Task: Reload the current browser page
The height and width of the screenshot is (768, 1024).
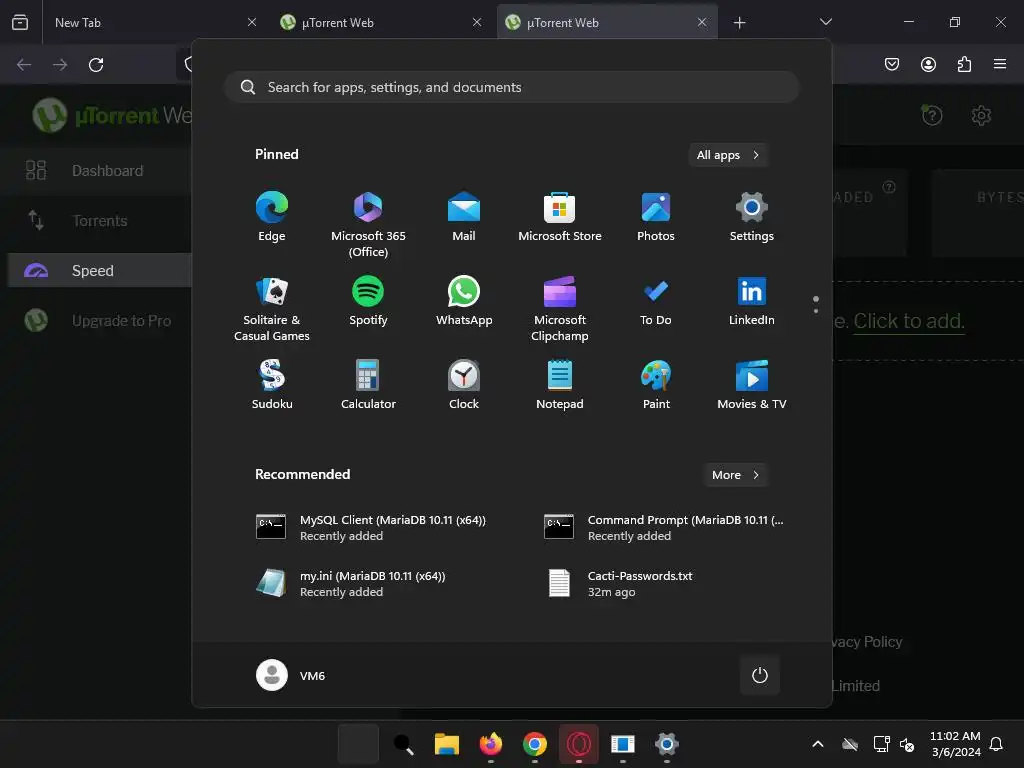Action: point(96,65)
